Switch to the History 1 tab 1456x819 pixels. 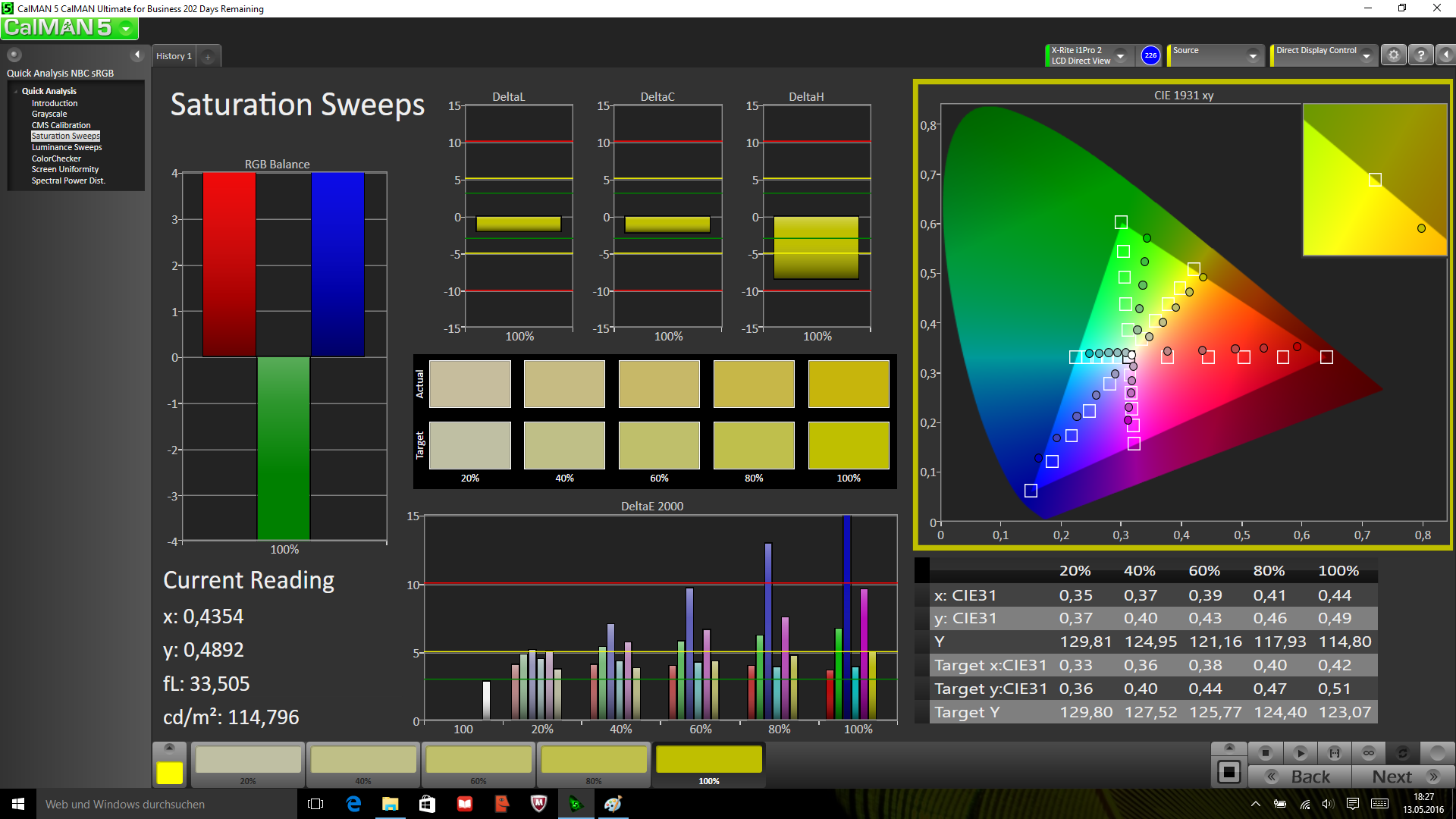tap(174, 56)
